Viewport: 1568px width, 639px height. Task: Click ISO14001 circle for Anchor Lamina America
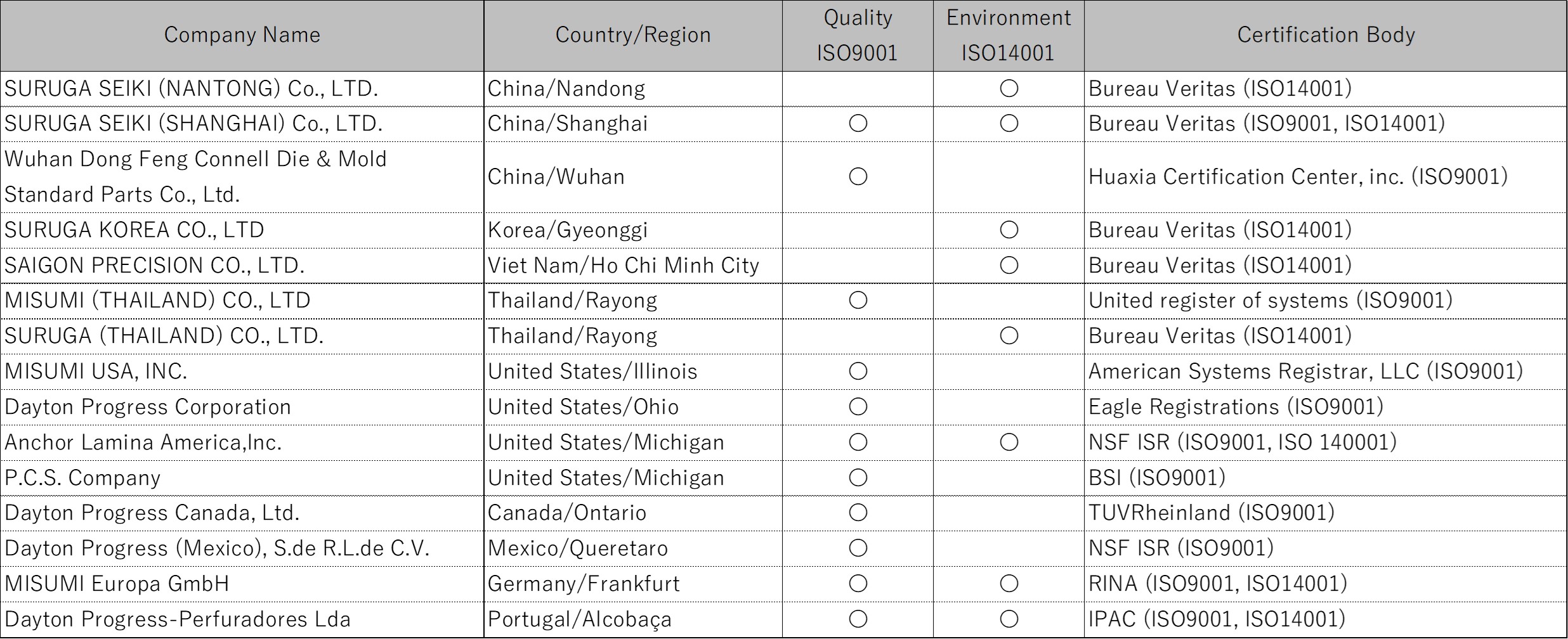click(x=1009, y=442)
